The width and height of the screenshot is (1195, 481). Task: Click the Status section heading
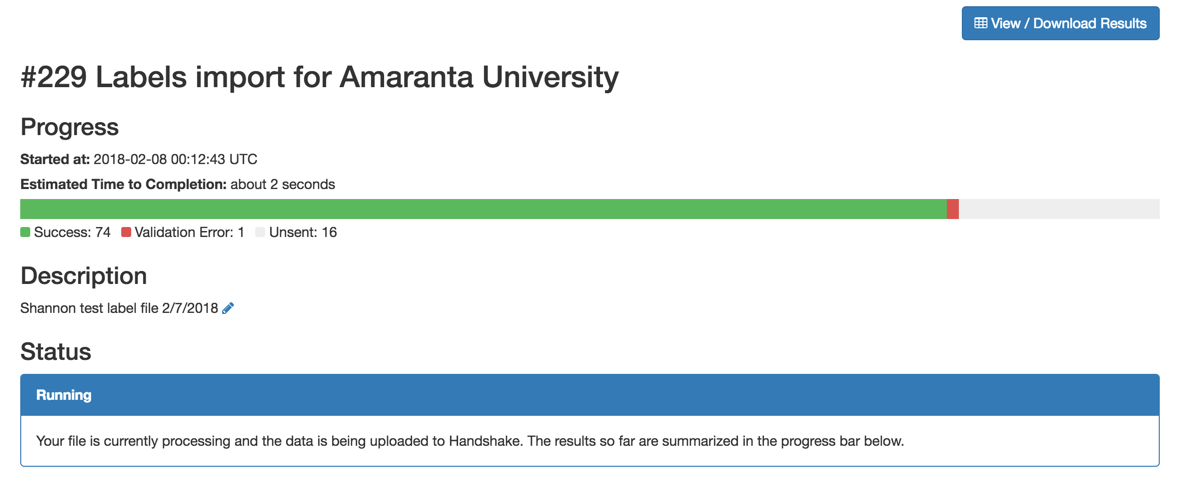[56, 351]
